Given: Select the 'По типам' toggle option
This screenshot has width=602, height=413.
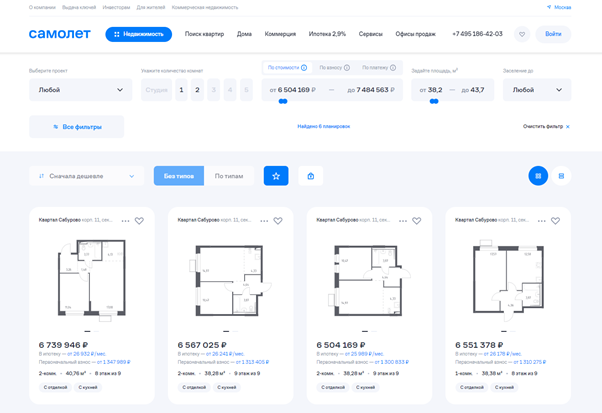Looking at the screenshot, I should point(229,176).
